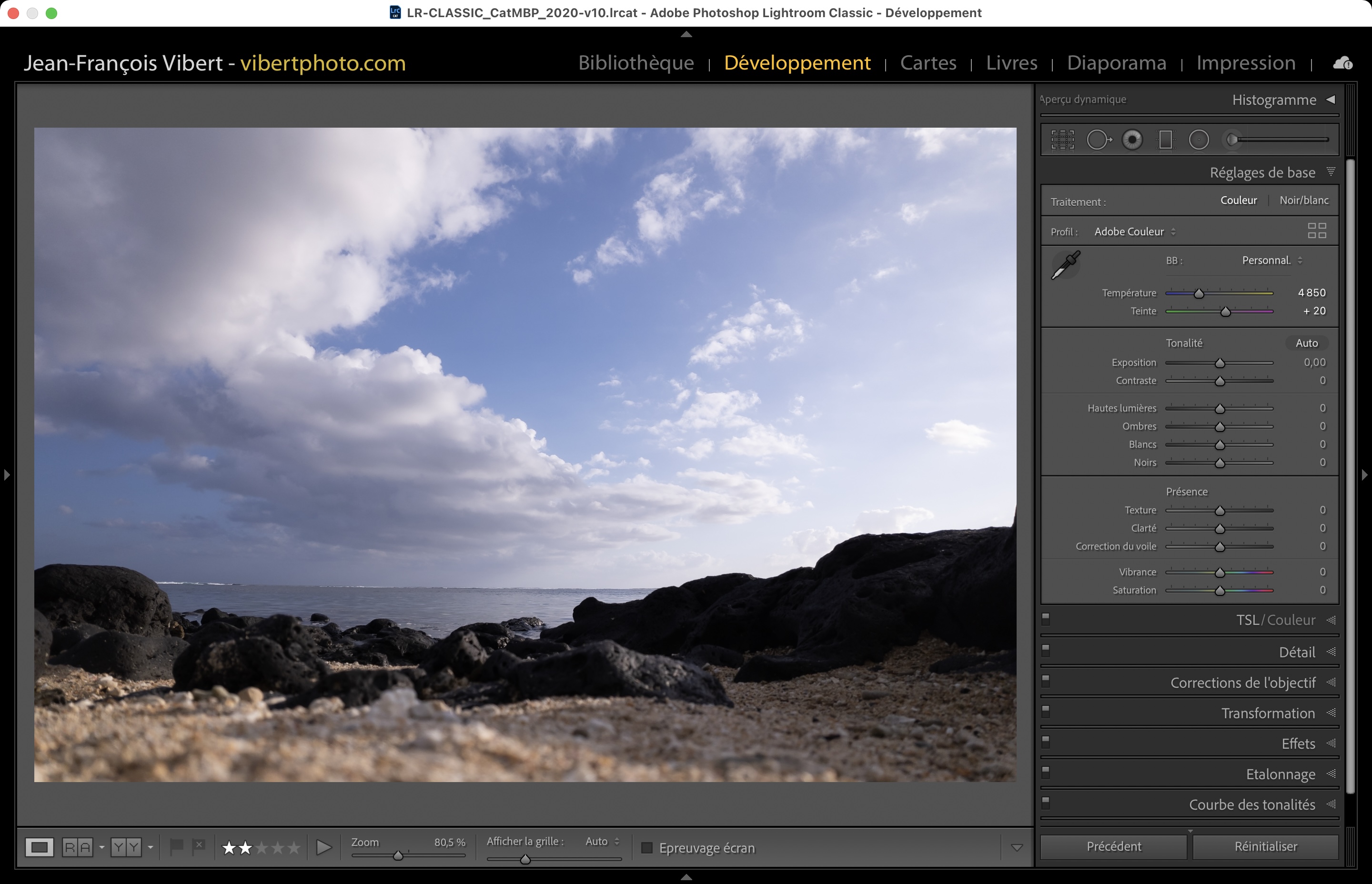Select the Spot removal tool

click(1098, 140)
